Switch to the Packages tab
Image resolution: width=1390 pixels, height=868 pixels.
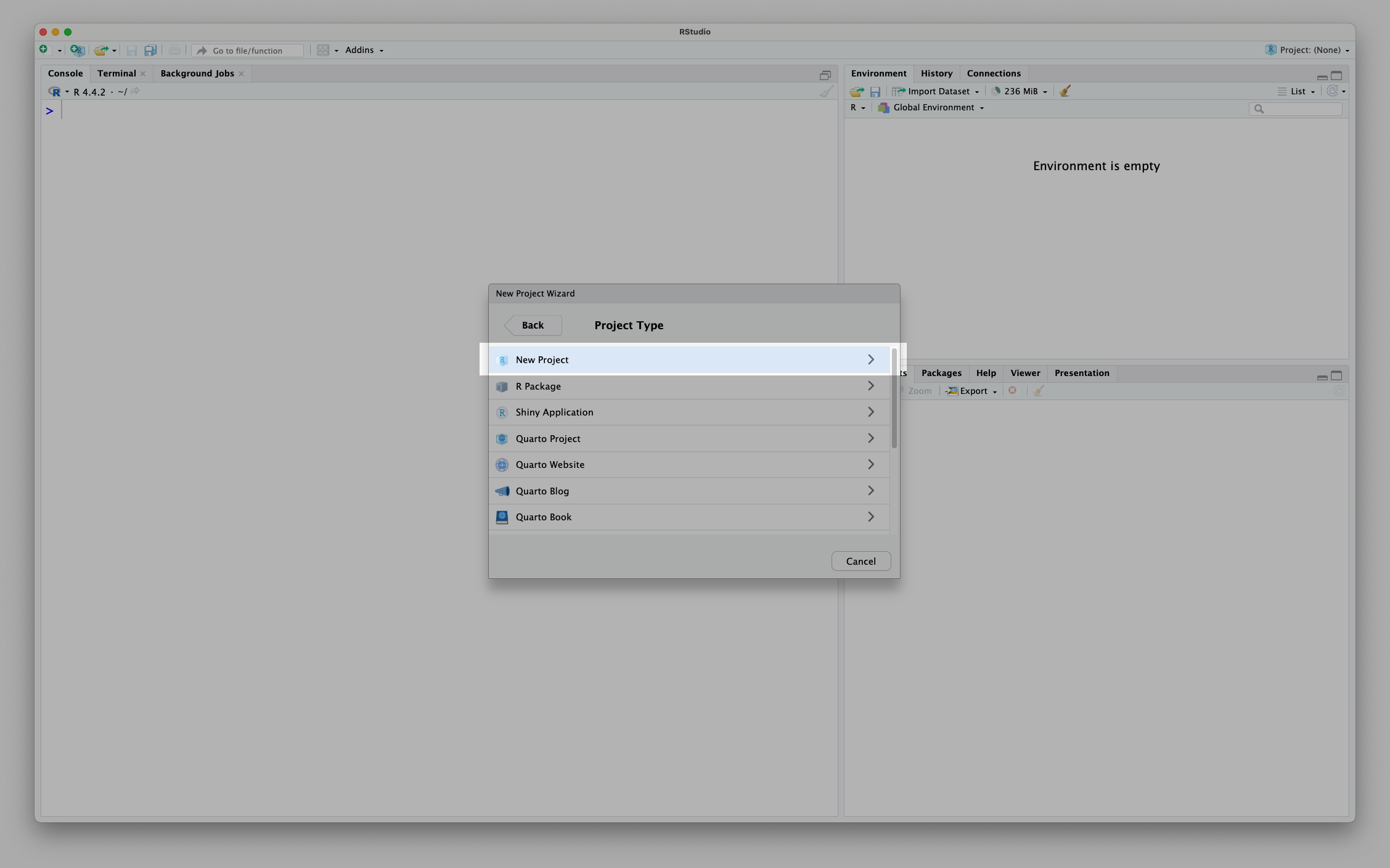click(941, 373)
